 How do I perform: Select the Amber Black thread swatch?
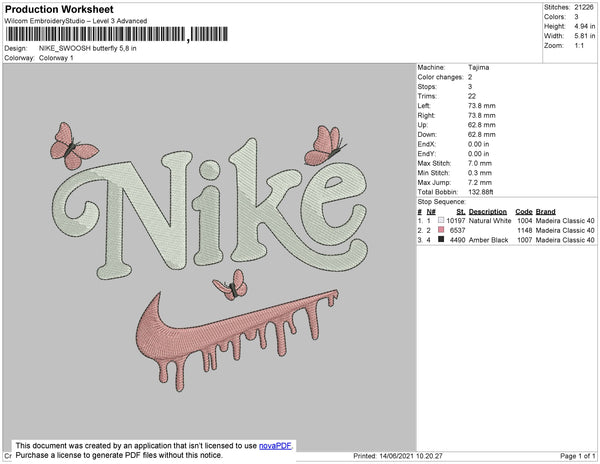pos(441,239)
